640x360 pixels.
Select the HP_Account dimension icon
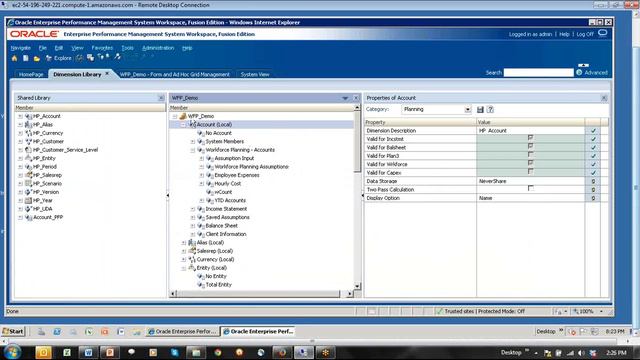click(x=28, y=116)
